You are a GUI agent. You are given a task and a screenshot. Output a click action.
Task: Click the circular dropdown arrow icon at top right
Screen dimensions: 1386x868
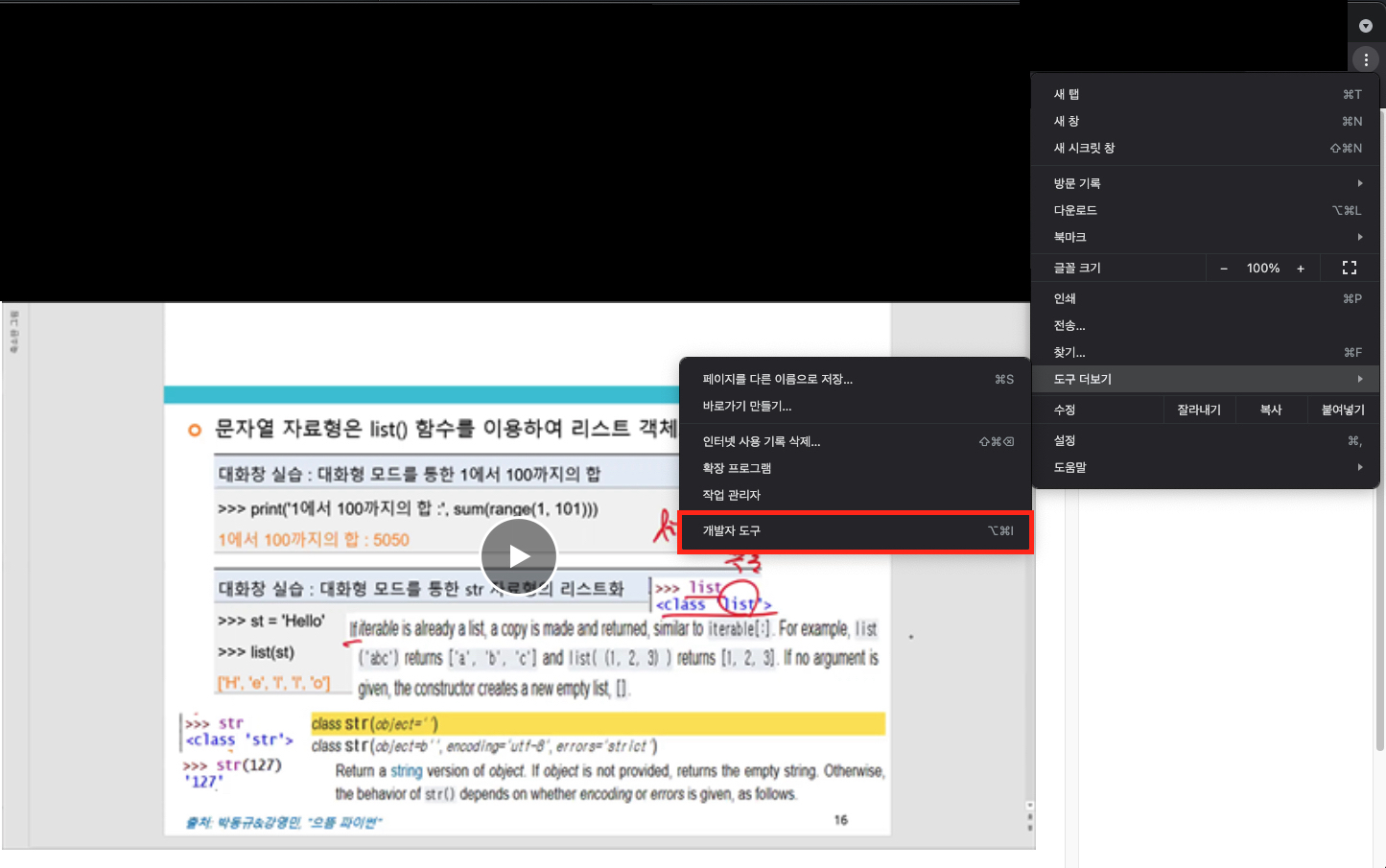click(1366, 26)
